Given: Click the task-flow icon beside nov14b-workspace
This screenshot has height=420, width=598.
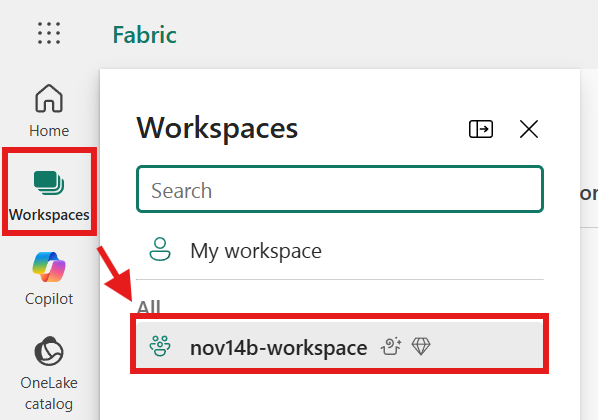Looking at the screenshot, I should pos(391,346).
